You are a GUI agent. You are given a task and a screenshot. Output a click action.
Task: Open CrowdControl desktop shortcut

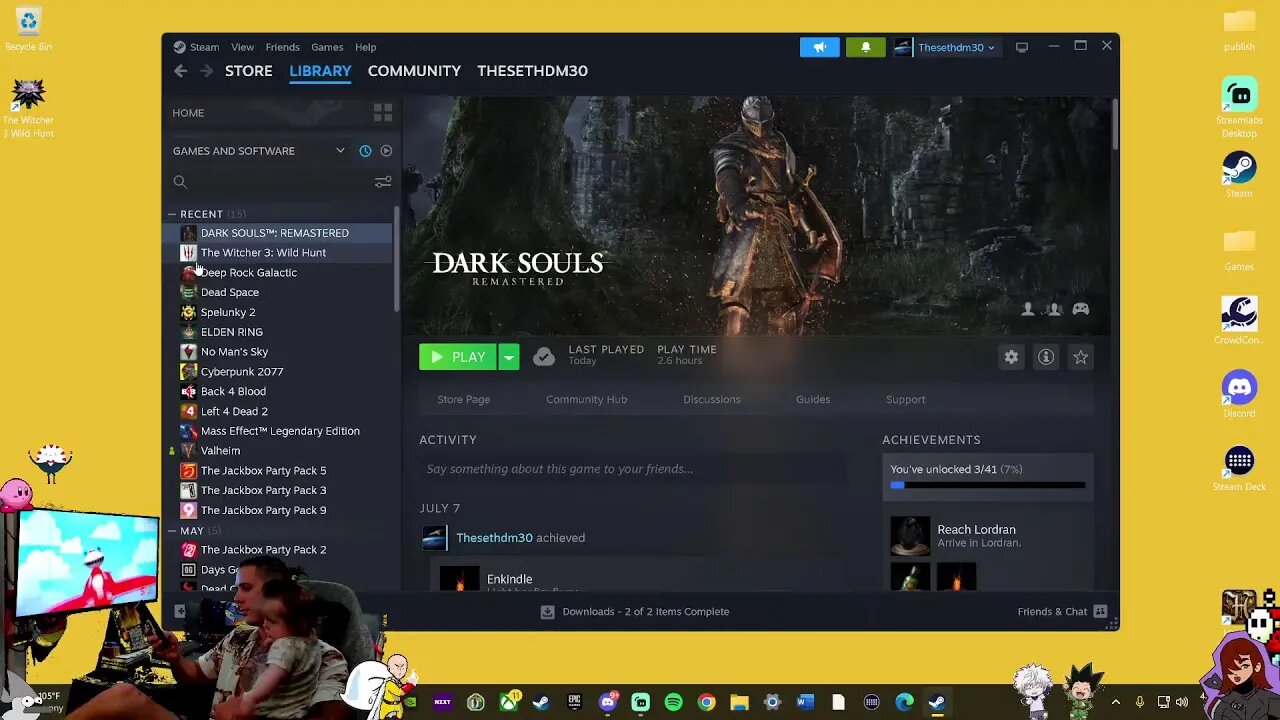click(x=1239, y=320)
